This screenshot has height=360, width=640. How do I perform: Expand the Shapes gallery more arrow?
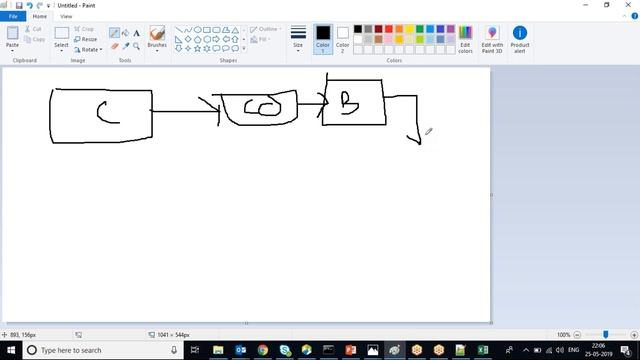244,49
